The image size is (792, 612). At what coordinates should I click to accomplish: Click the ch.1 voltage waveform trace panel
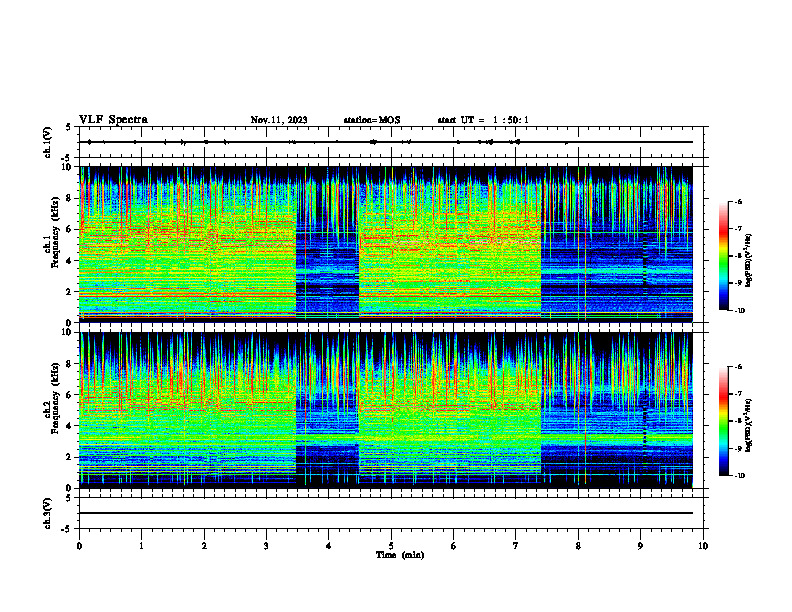pyautogui.click(x=391, y=142)
